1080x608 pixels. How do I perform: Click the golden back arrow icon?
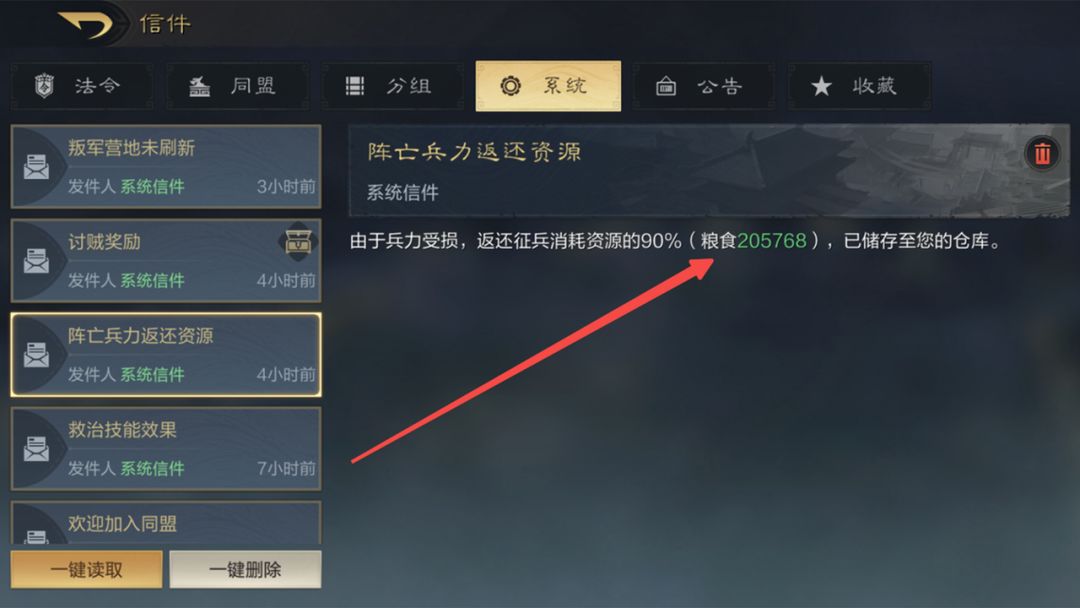click(x=85, y=24)
